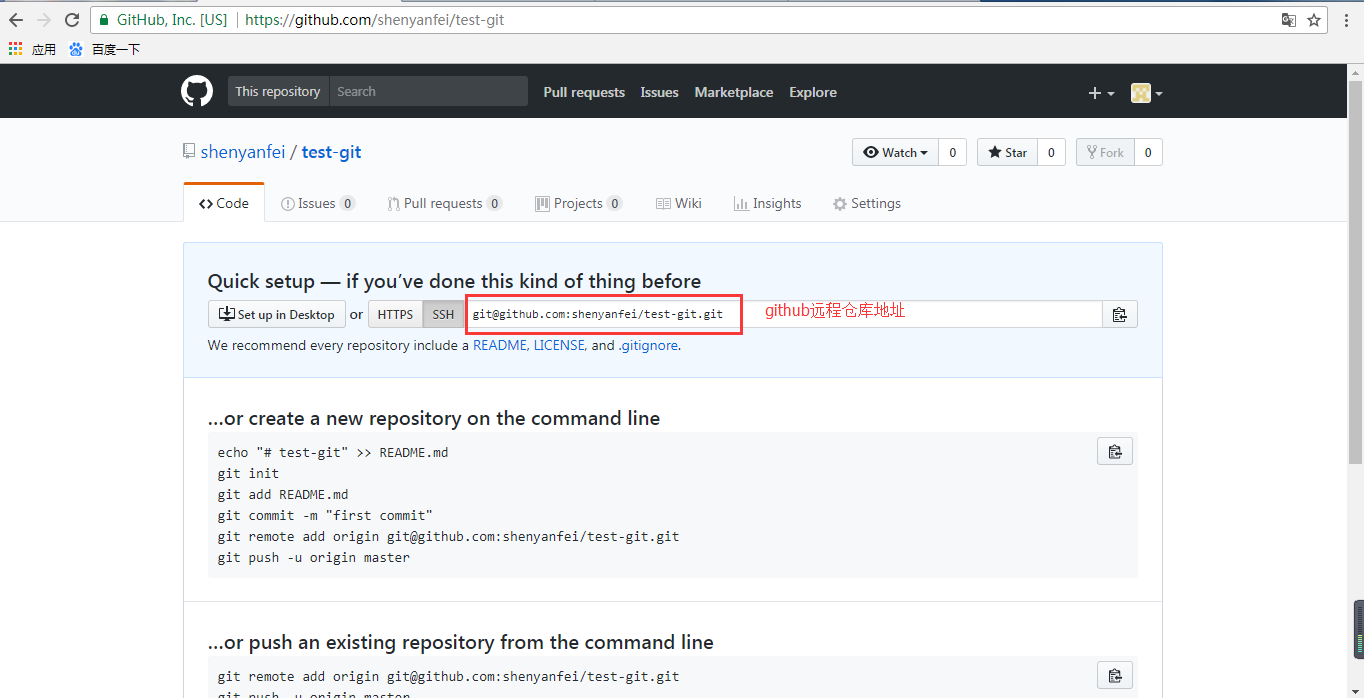Click the 'git push -u origin master' line in the new repository block
This screenshot has width=1364, height=698.
[x=314, y=557]
